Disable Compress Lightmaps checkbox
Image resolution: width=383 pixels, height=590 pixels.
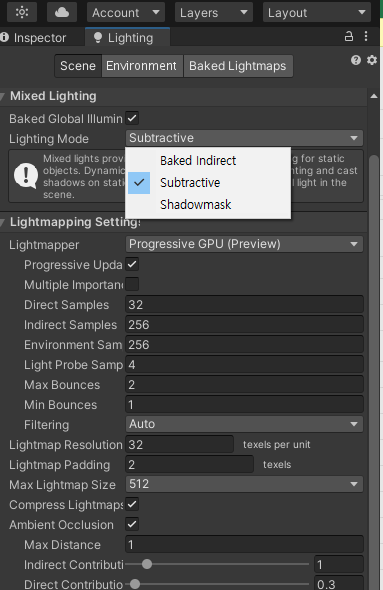[x=132, y=504]
